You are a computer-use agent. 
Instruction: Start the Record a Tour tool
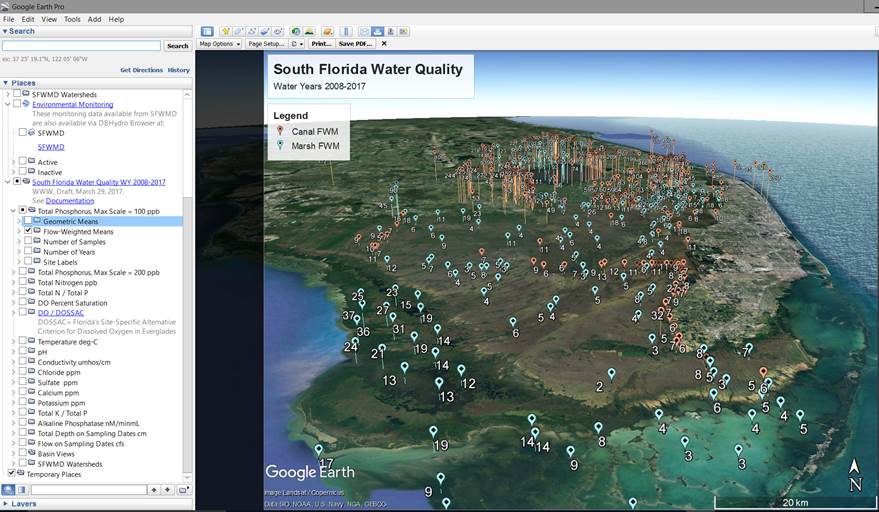click(277, 31)
